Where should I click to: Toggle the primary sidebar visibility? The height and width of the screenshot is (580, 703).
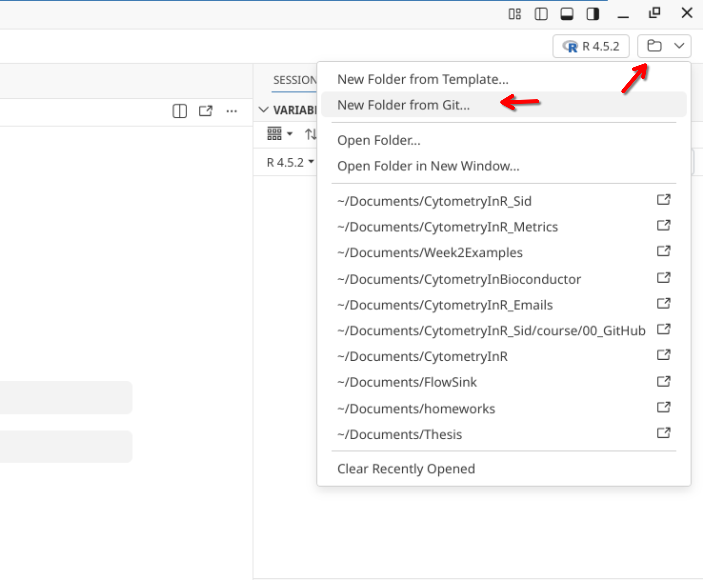click(x=541, y=14)
